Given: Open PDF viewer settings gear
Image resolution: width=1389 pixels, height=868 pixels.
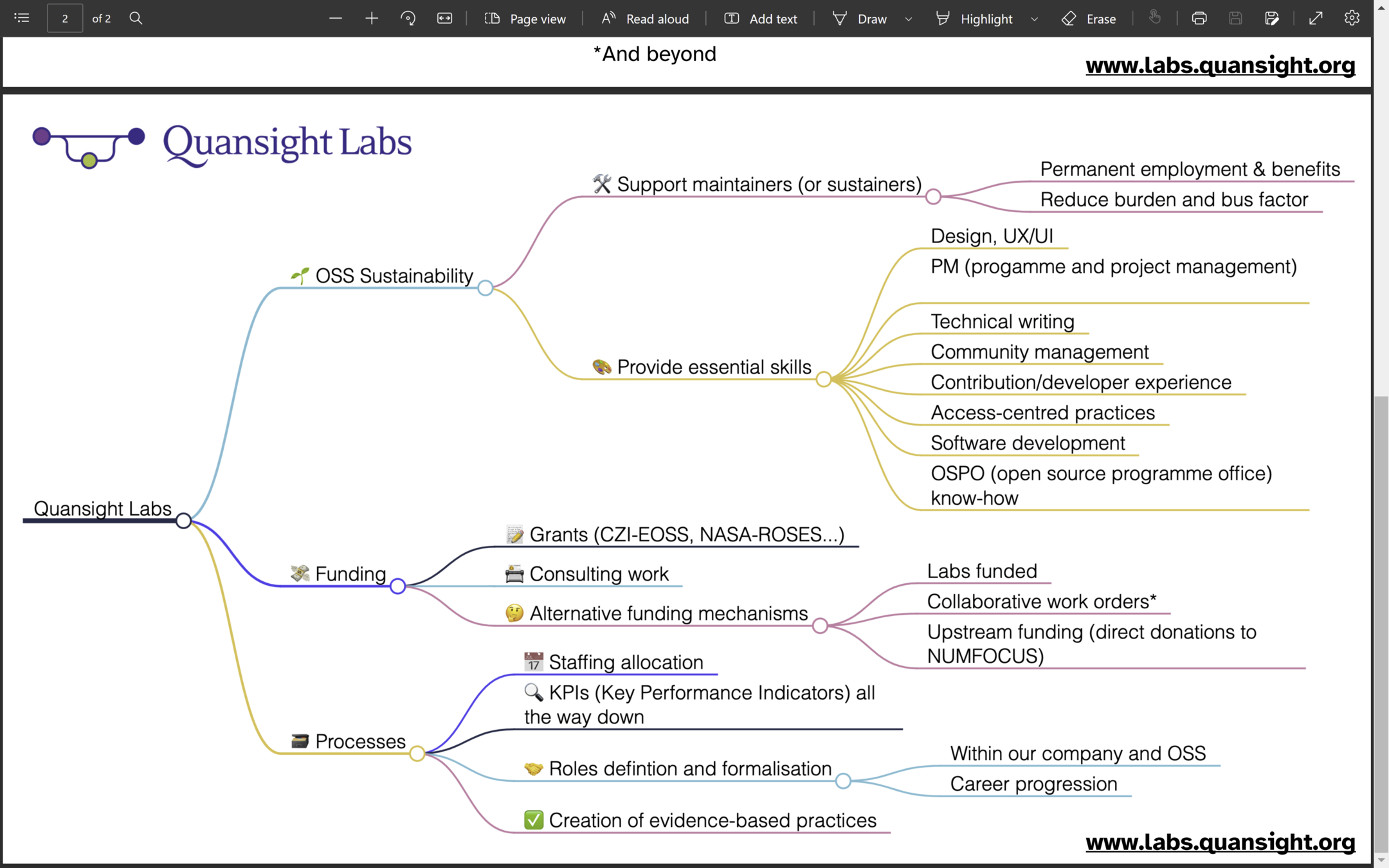Looking at the screenshot, I should [x=1352, y=18].
